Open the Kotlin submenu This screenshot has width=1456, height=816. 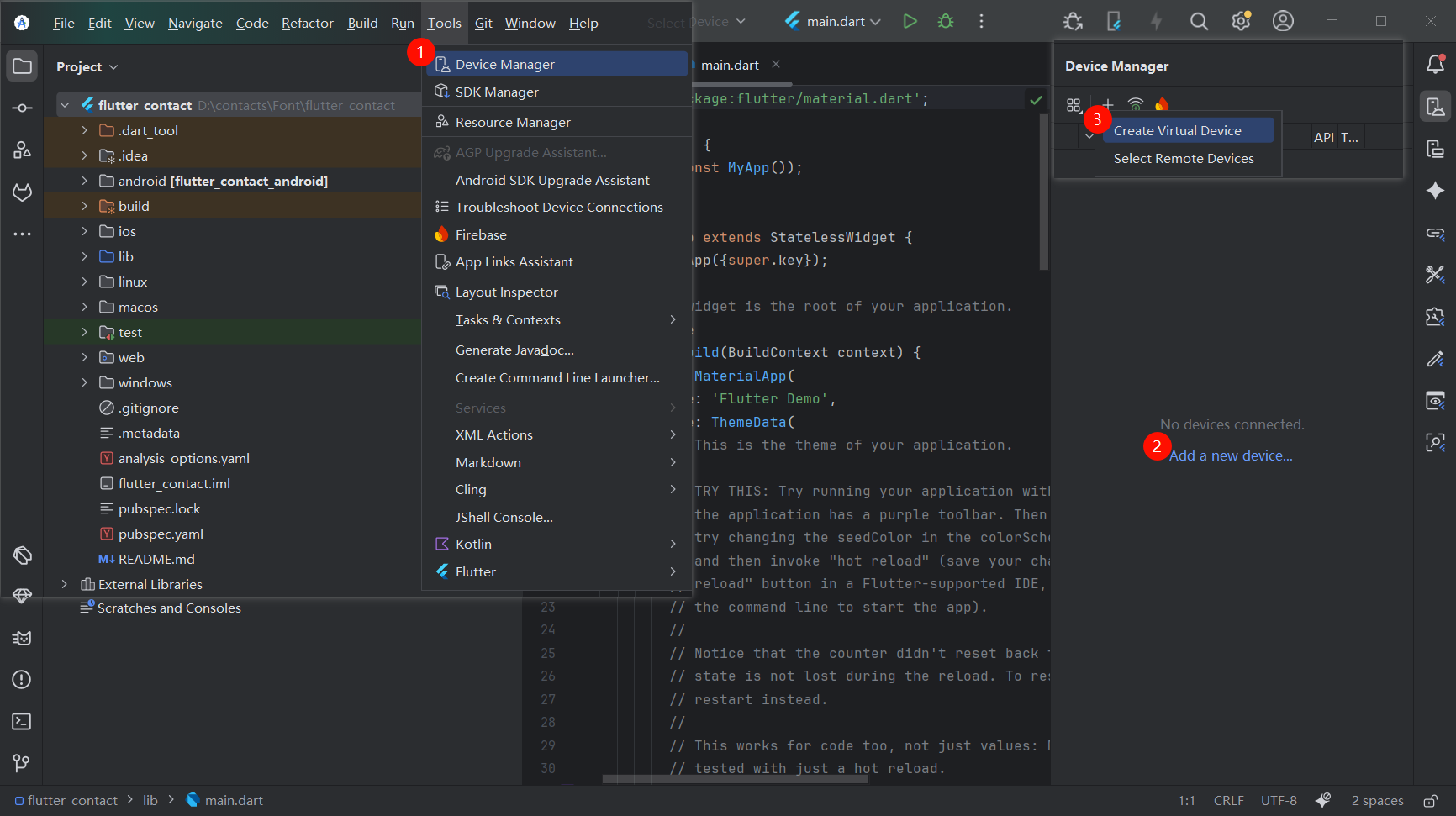point(557,544)
